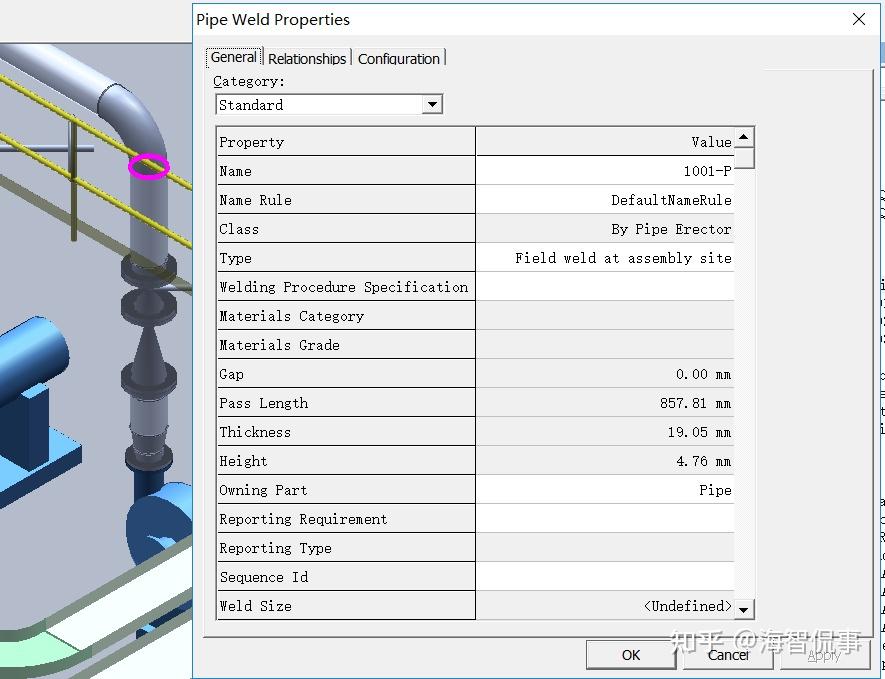Click the scroll-up arrow of the property grid
Screen dimensions: 885x679
pyautogui.click(x=744, y=138)
